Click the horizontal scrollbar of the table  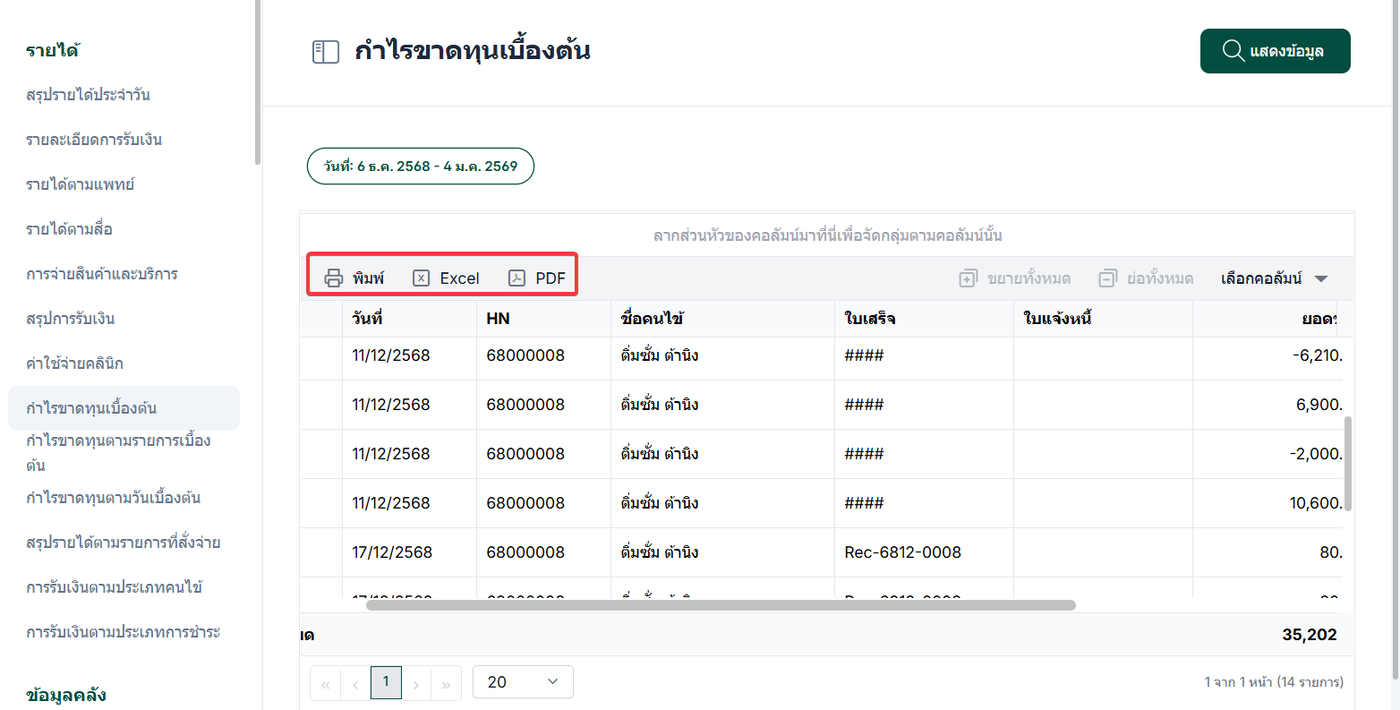[x=720, y=605]
